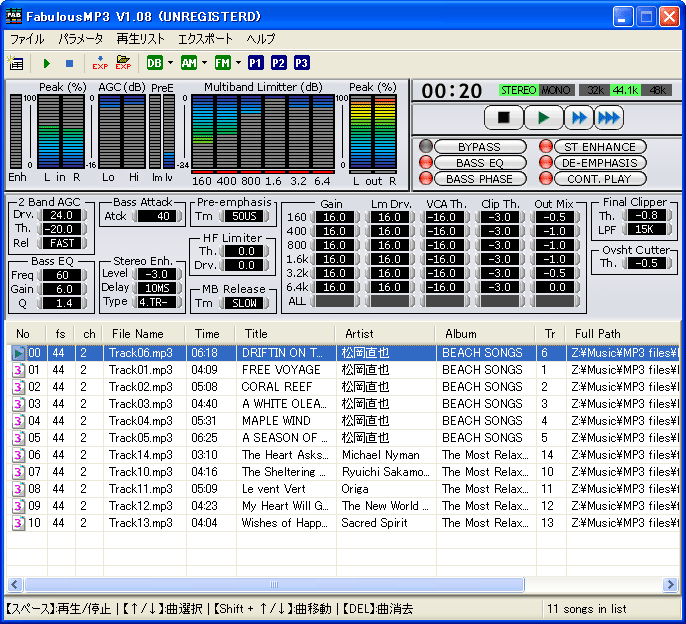This screenshot has width=686, height=624.
Task: Click the Final Clipper Th. value -0.8
Action: point(647,215)
